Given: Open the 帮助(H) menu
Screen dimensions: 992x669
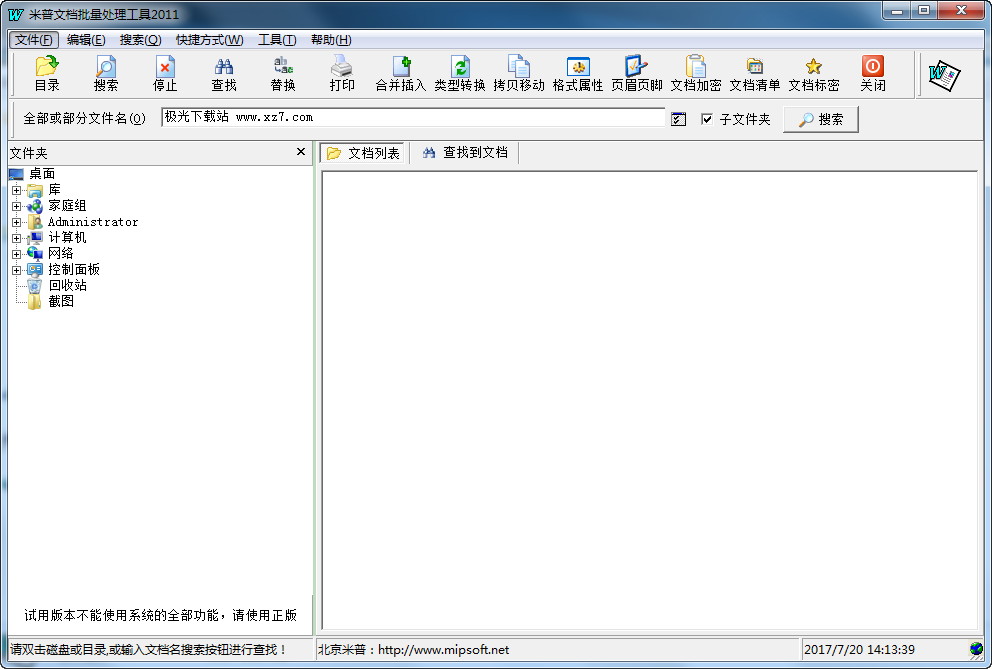Looking at the screenshot, I should click(331, 40).
